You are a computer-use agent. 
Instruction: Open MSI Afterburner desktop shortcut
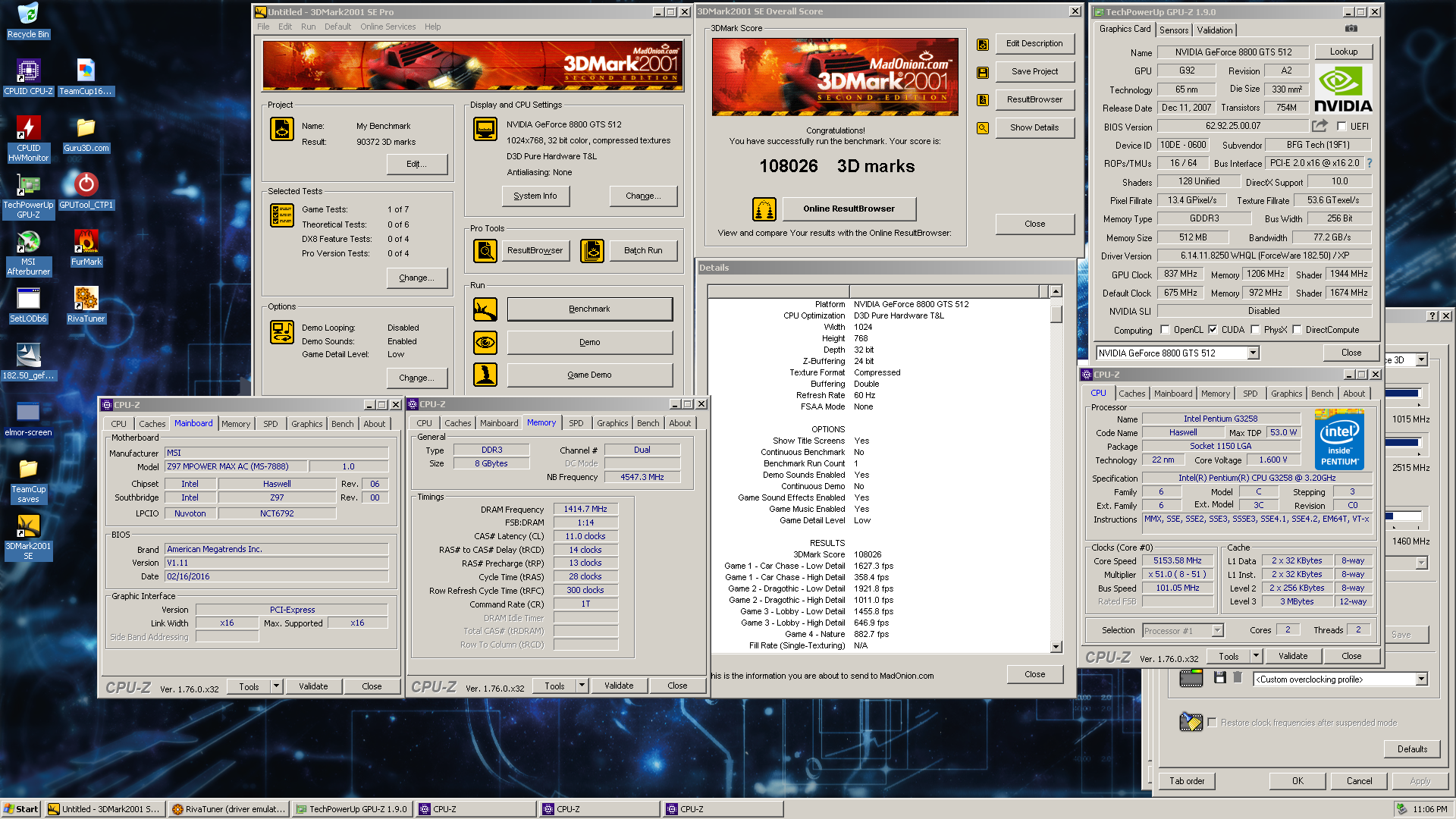28,253
